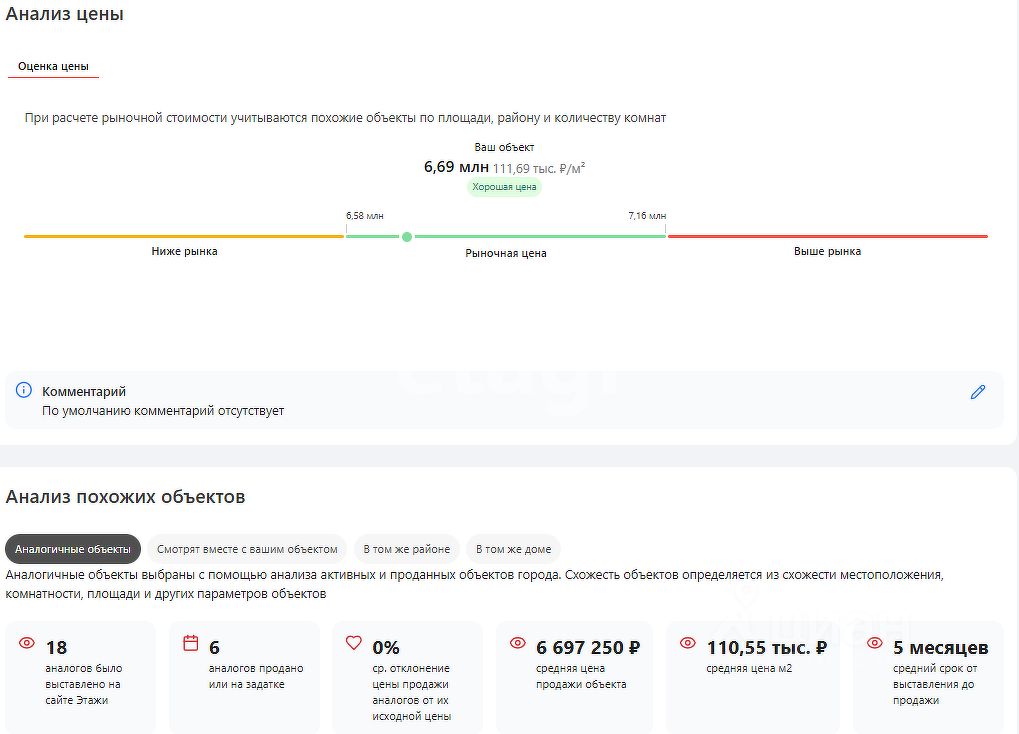This screenshot has height=734, width=1019.
Task: Show objects В том же доме
Action: [x=513, y=549]
